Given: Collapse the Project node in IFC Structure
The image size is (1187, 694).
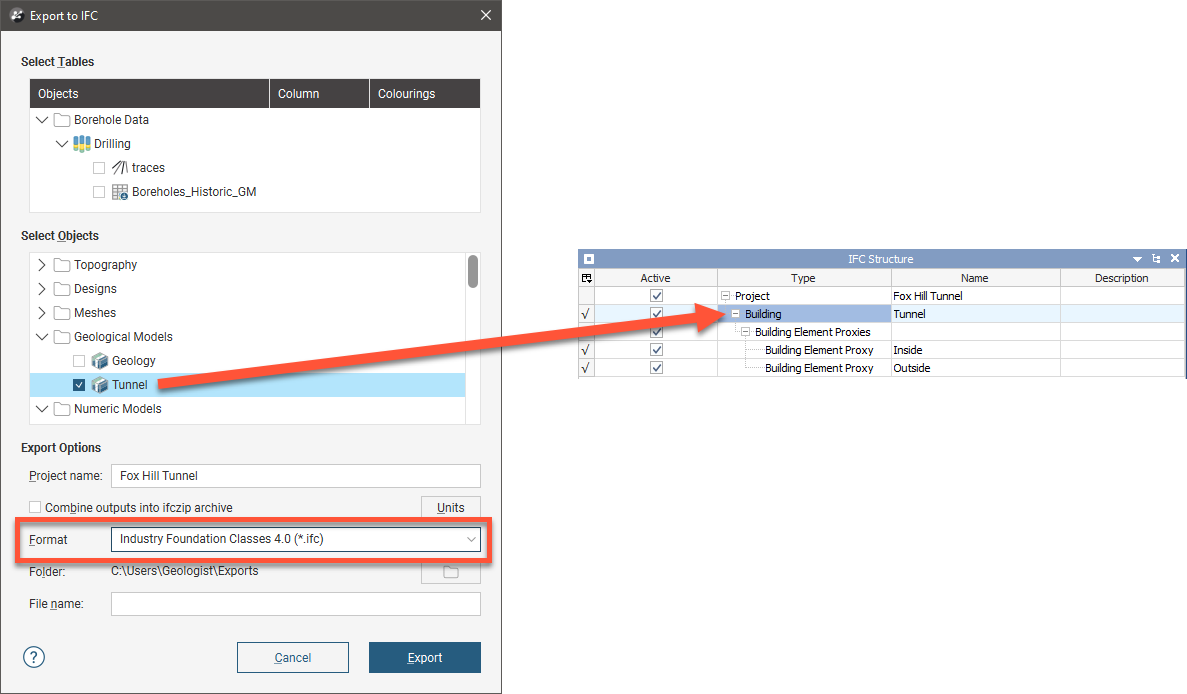Looking at the screenshot, I should coord(725,296).
